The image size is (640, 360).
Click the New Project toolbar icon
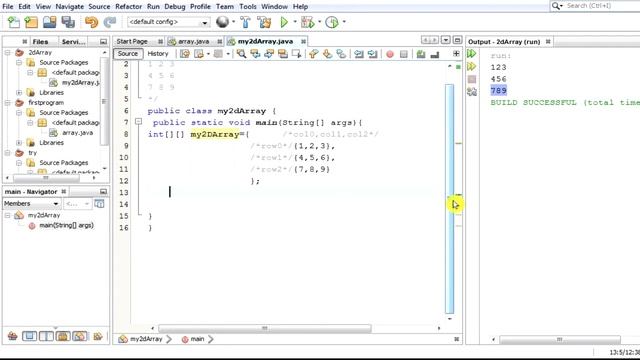click(31, 22)
